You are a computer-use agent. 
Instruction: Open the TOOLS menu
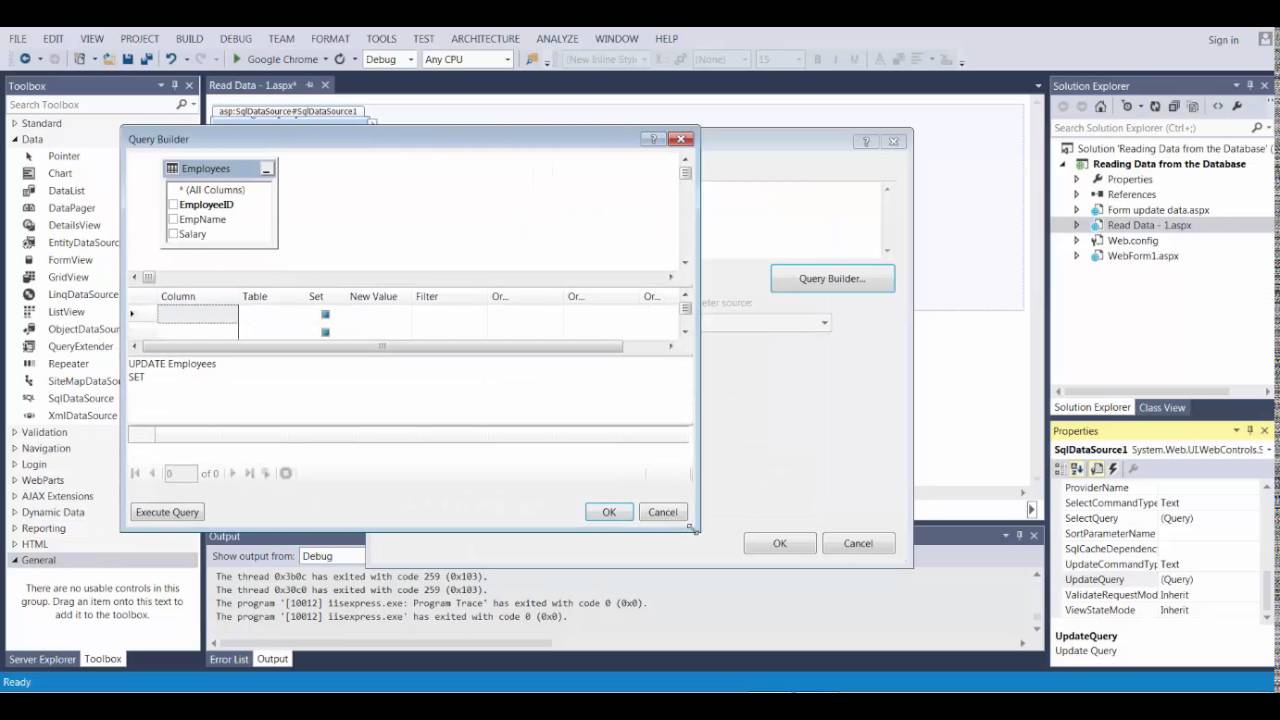click(x=381, y=39)
